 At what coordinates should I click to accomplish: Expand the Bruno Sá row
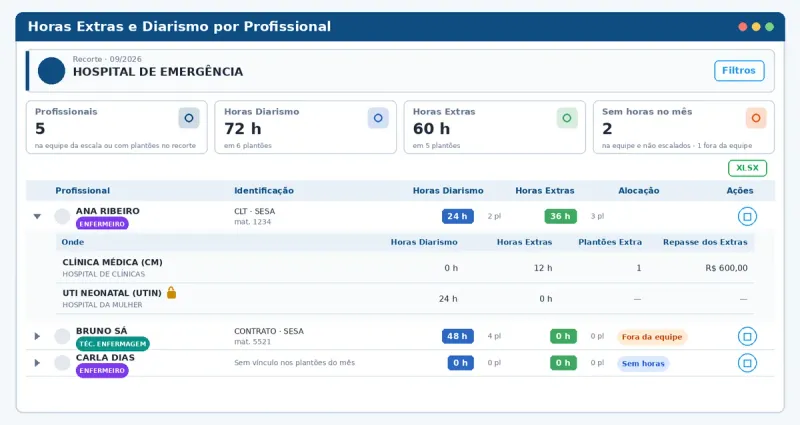37,336
